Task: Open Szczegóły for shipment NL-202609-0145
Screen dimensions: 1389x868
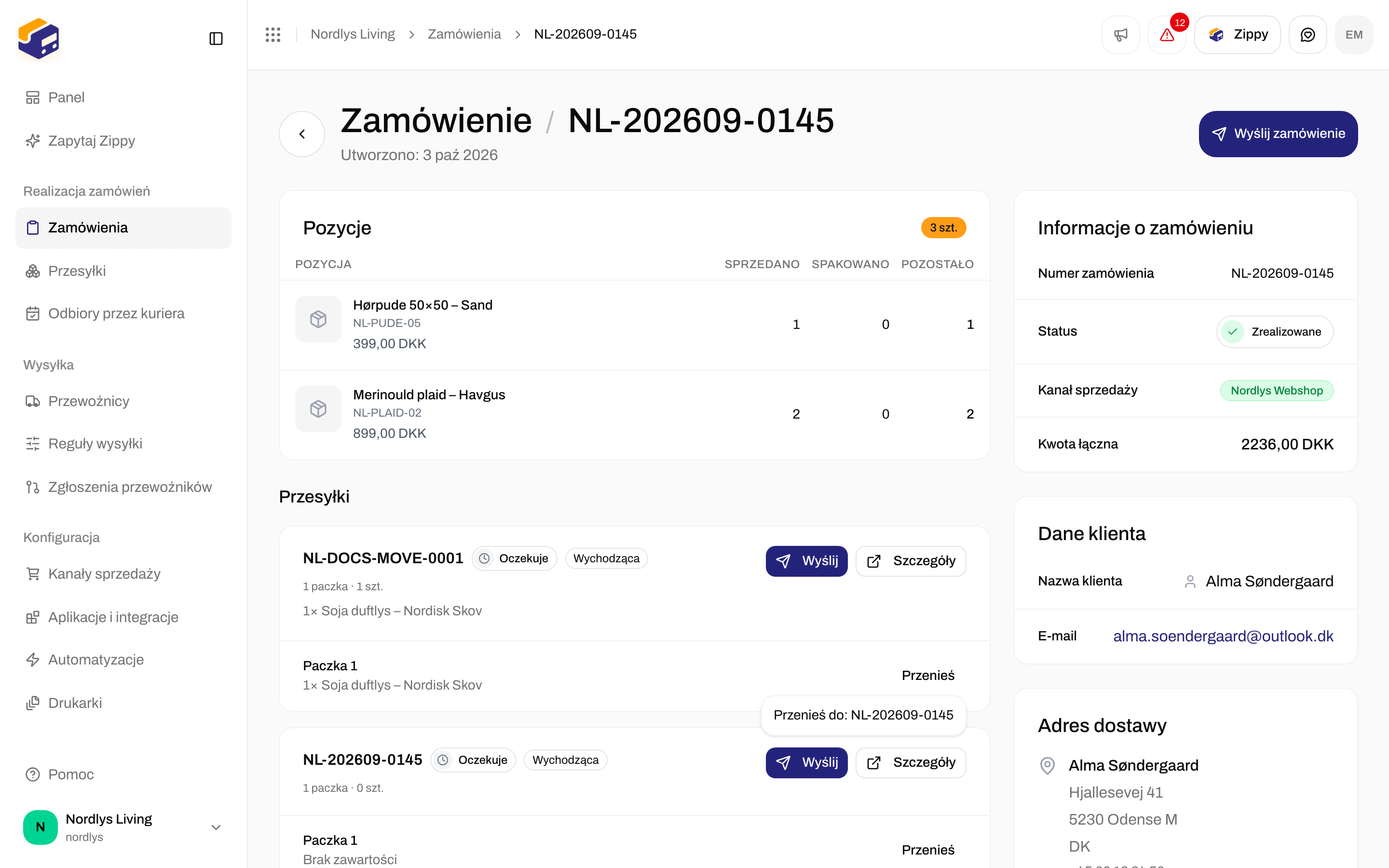Action: [911, 762]
